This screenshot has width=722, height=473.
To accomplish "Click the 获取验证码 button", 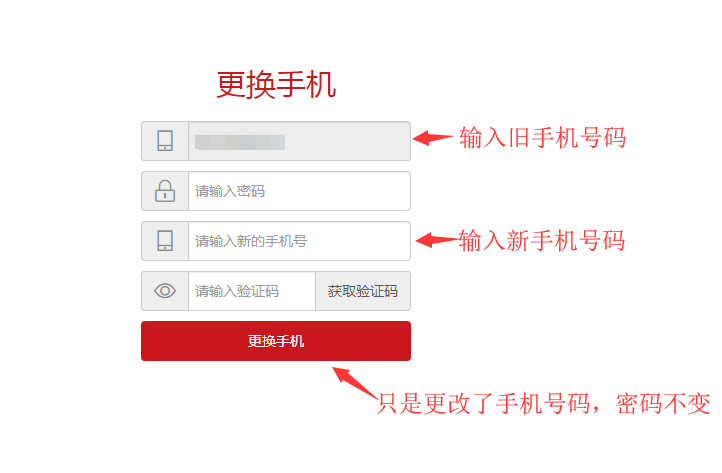I will point(363,291).
